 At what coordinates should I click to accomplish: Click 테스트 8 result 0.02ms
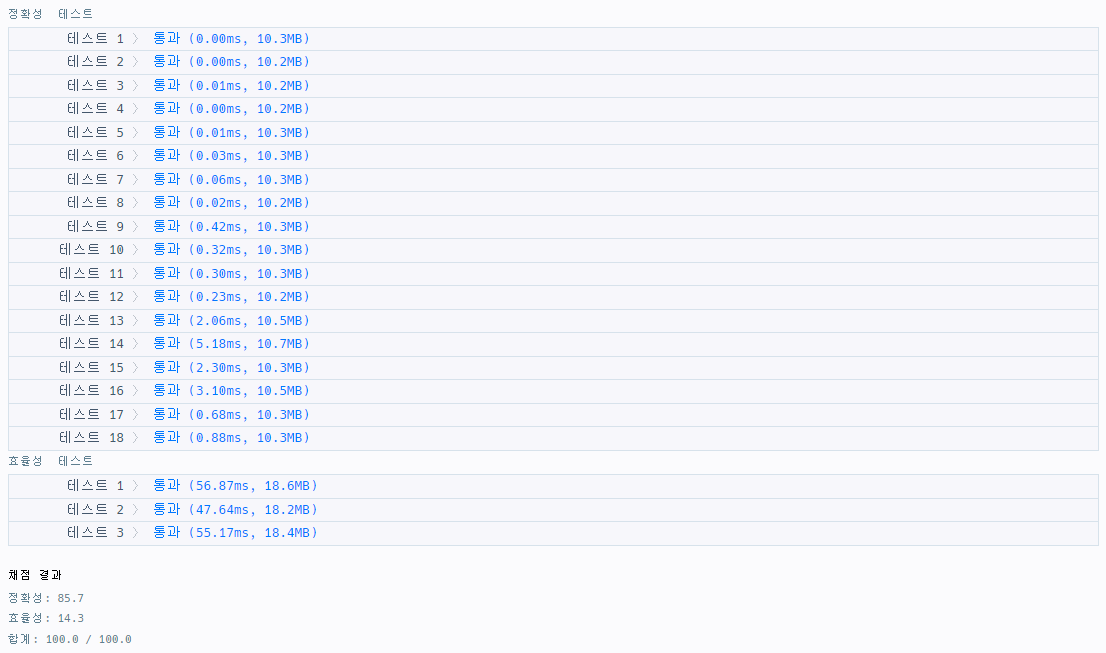pos(231,203)
